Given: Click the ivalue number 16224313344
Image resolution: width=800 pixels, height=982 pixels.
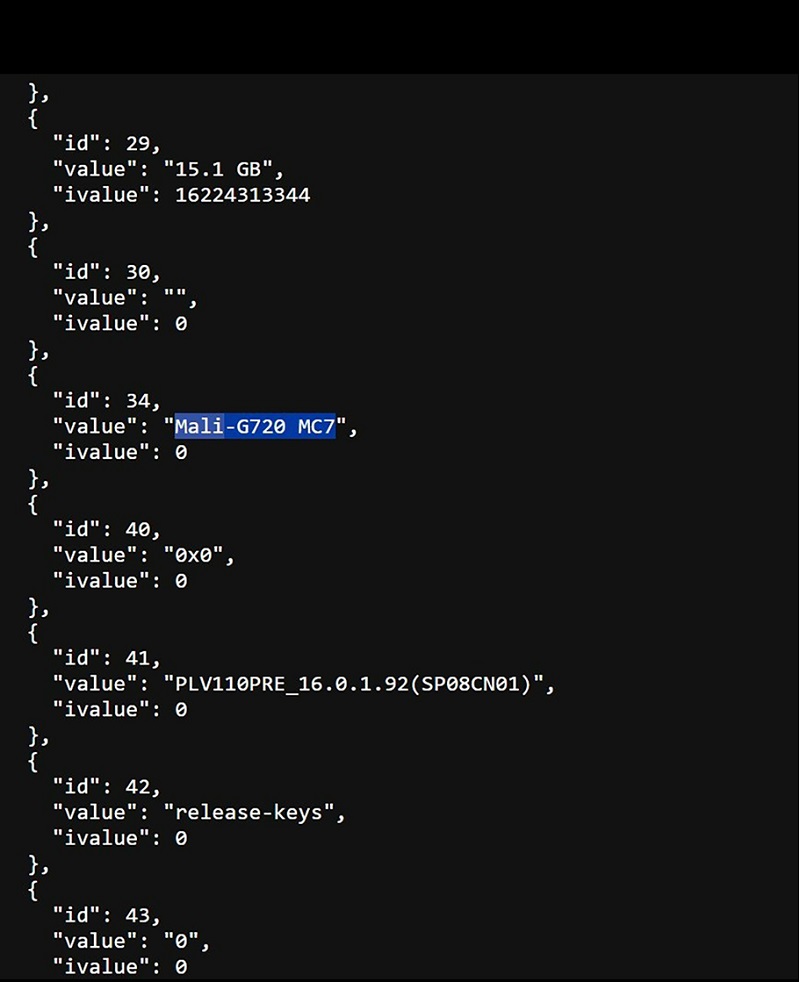Looking at the screenshot, I should (x=242, y=195).
